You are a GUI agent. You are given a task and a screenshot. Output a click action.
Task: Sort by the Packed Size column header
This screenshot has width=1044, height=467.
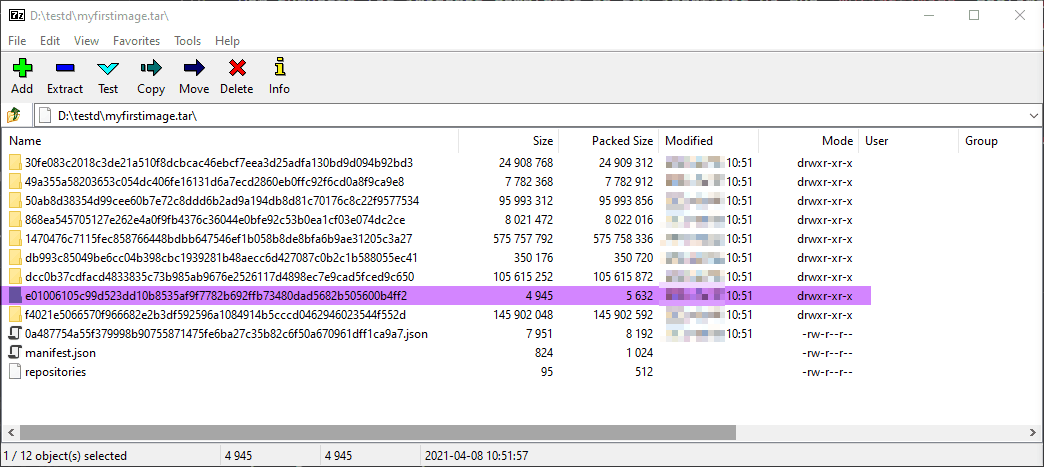pos(622,141)
